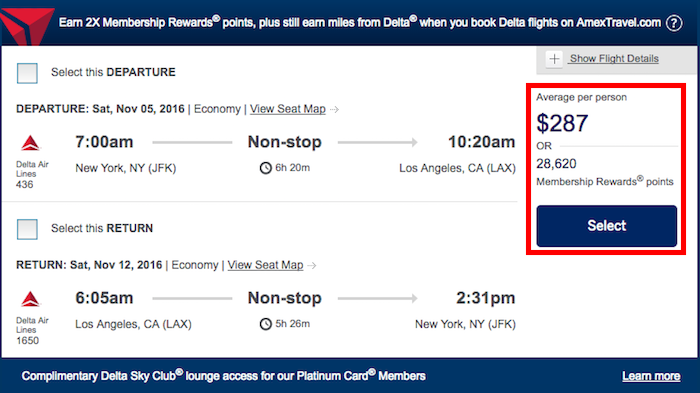Viewport: 700px width, 393px height.
Task: Click the help question mark icon
Action: point(674,23)
